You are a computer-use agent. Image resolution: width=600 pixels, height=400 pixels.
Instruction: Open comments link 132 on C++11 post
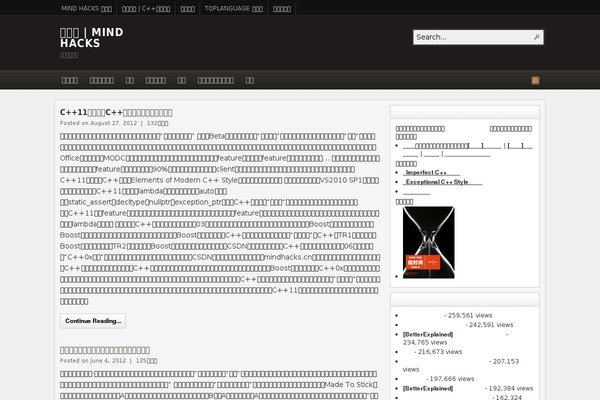pyautogui.click(x=157, y=123)
